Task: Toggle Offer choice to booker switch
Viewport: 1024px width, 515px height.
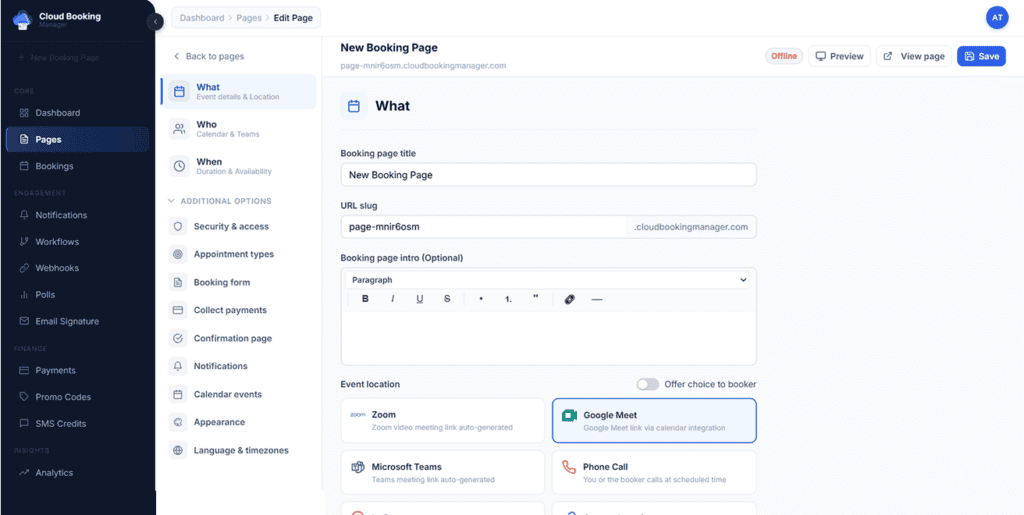Action: tap(648, 384)
